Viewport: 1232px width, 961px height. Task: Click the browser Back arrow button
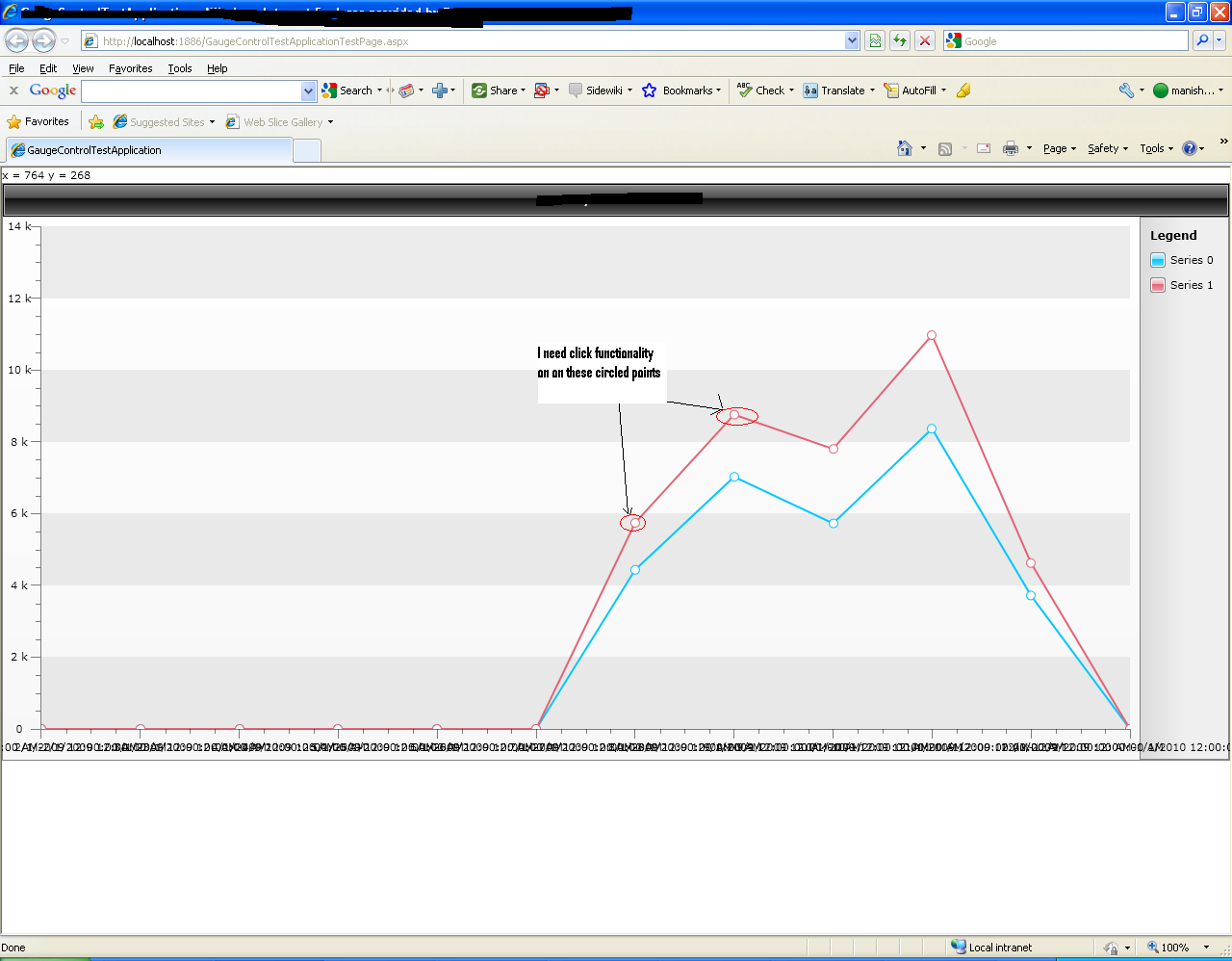[16, 40]
